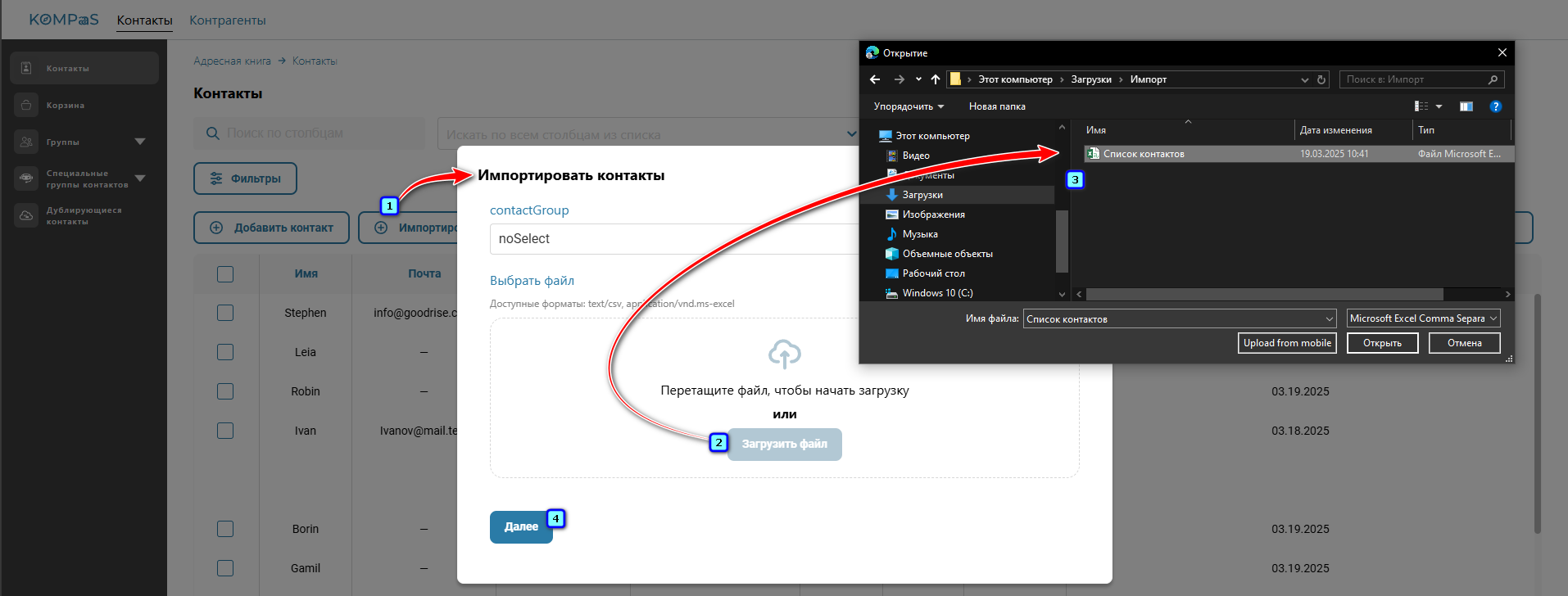Sort by the Имя column in file dialog
Screen dimensions: 1568x596
coord(1188,130)
